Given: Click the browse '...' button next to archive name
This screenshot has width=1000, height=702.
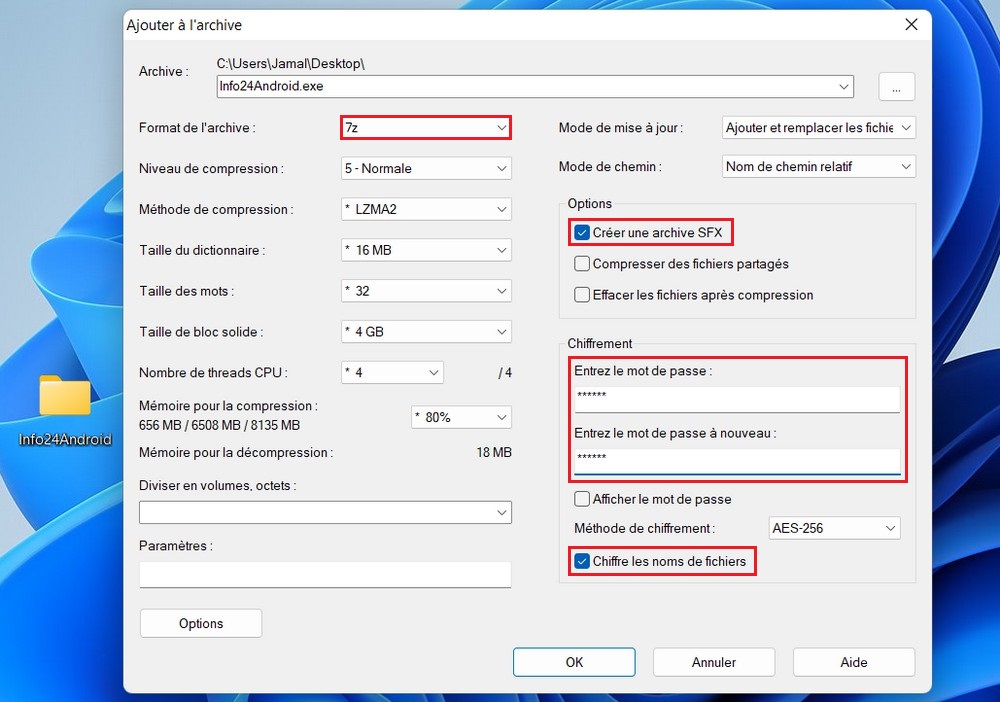Looking at the screenshot, I should click(896, 87).
